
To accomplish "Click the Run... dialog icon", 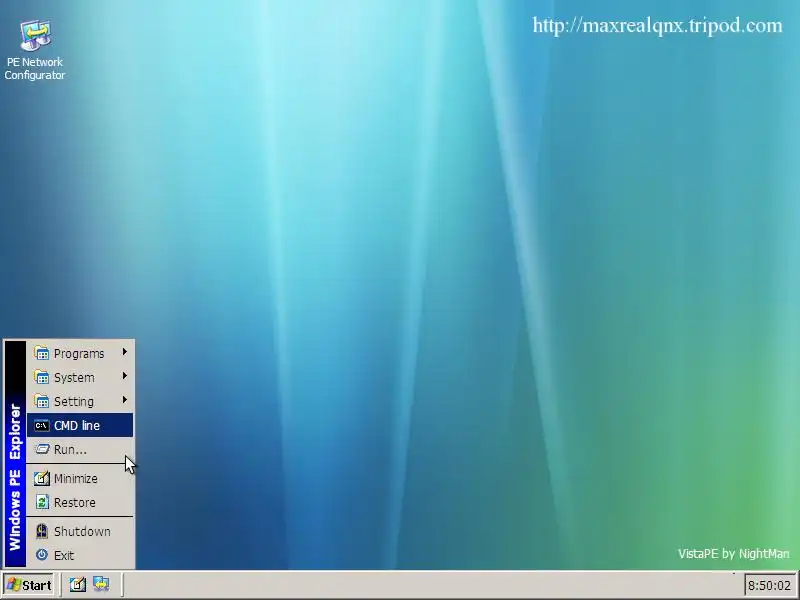I will [x=41, y=449].
